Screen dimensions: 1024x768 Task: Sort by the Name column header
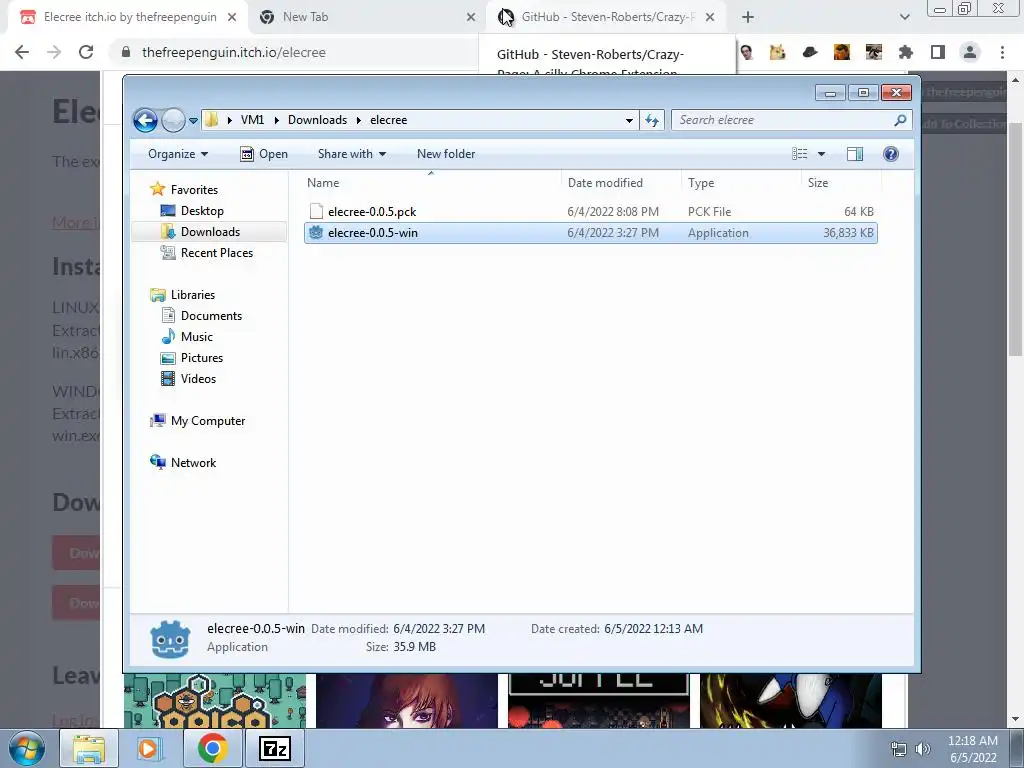(431, 183)
